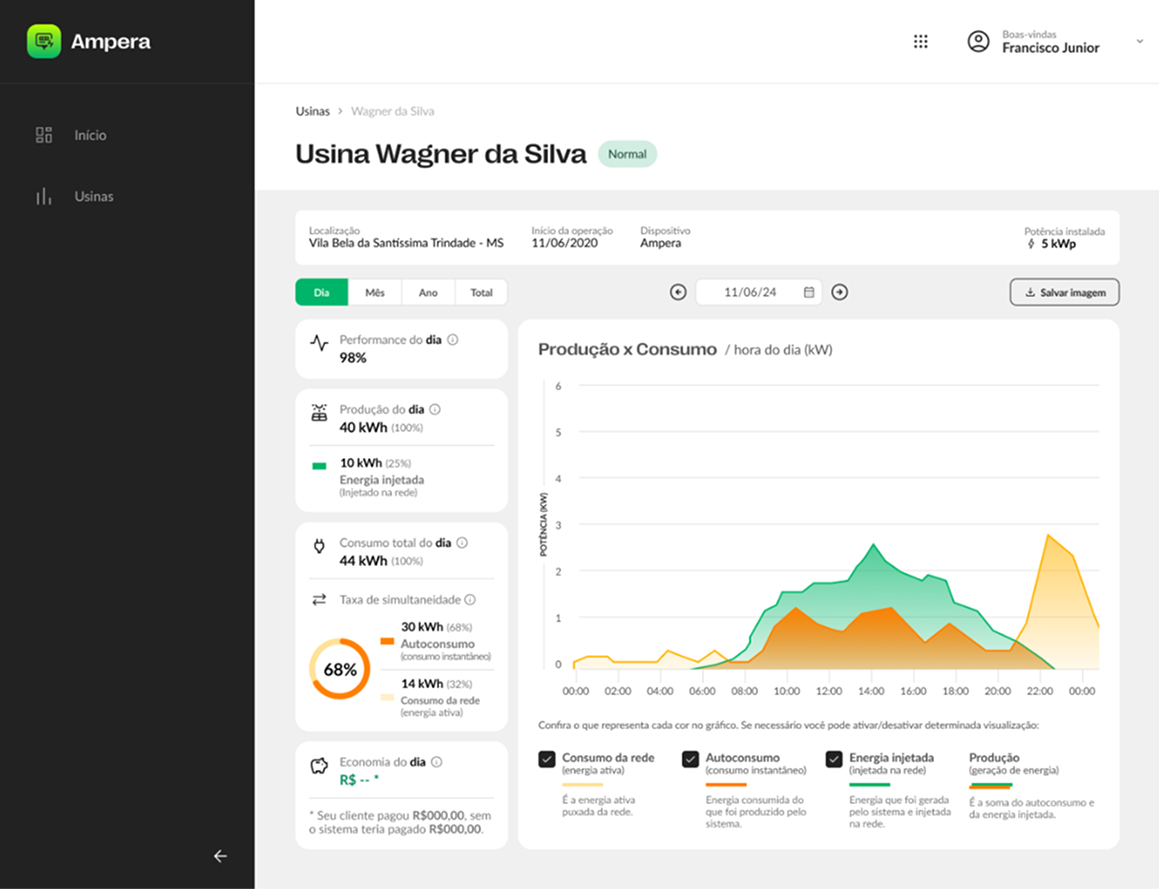The height and width of the screenshot is (889, 1159).
Task: Advance to next date with right arrow
Action: pos(840,292)
